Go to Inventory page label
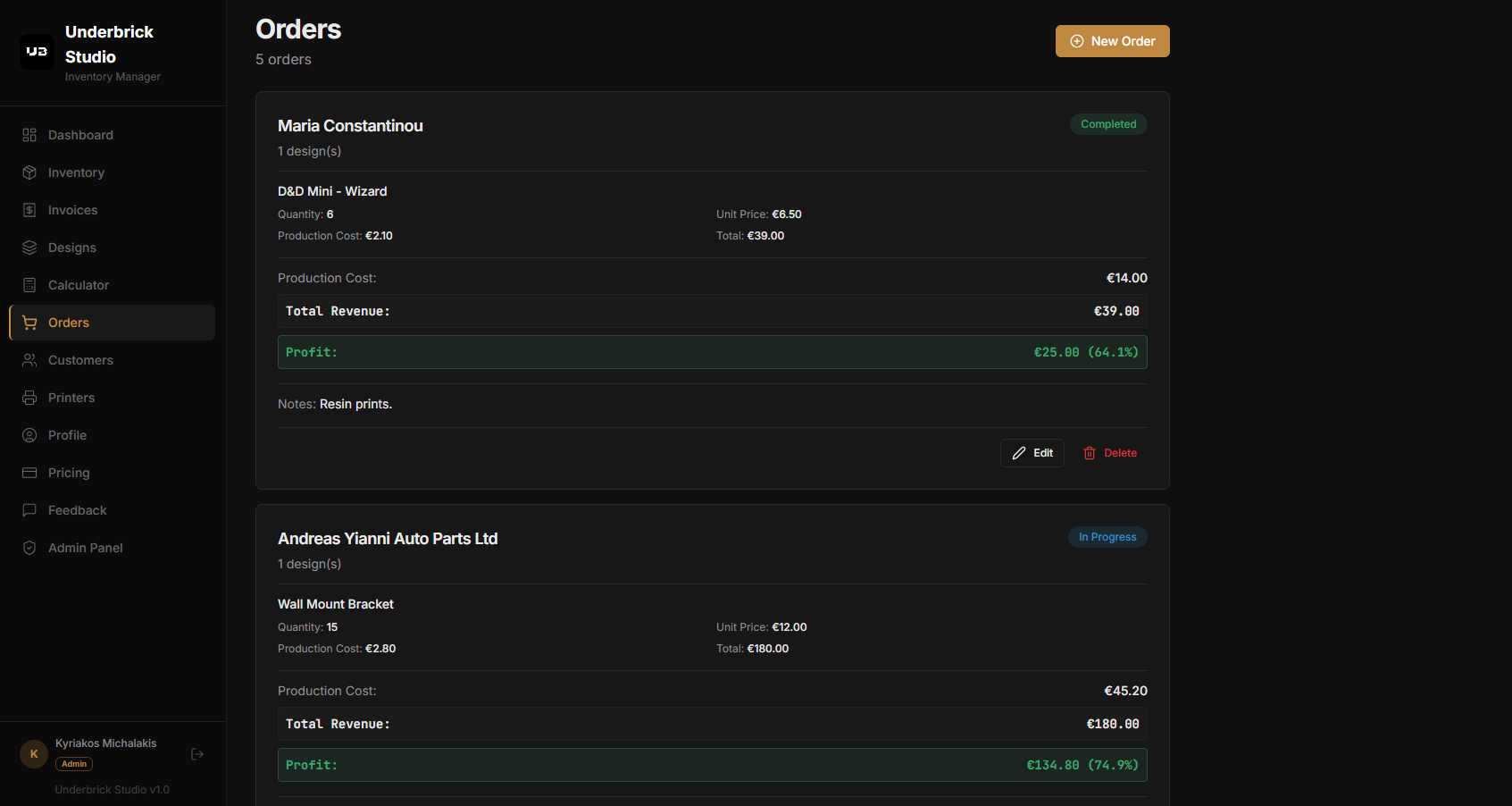This screenshot has height=806, width=1512. [76, 172]
